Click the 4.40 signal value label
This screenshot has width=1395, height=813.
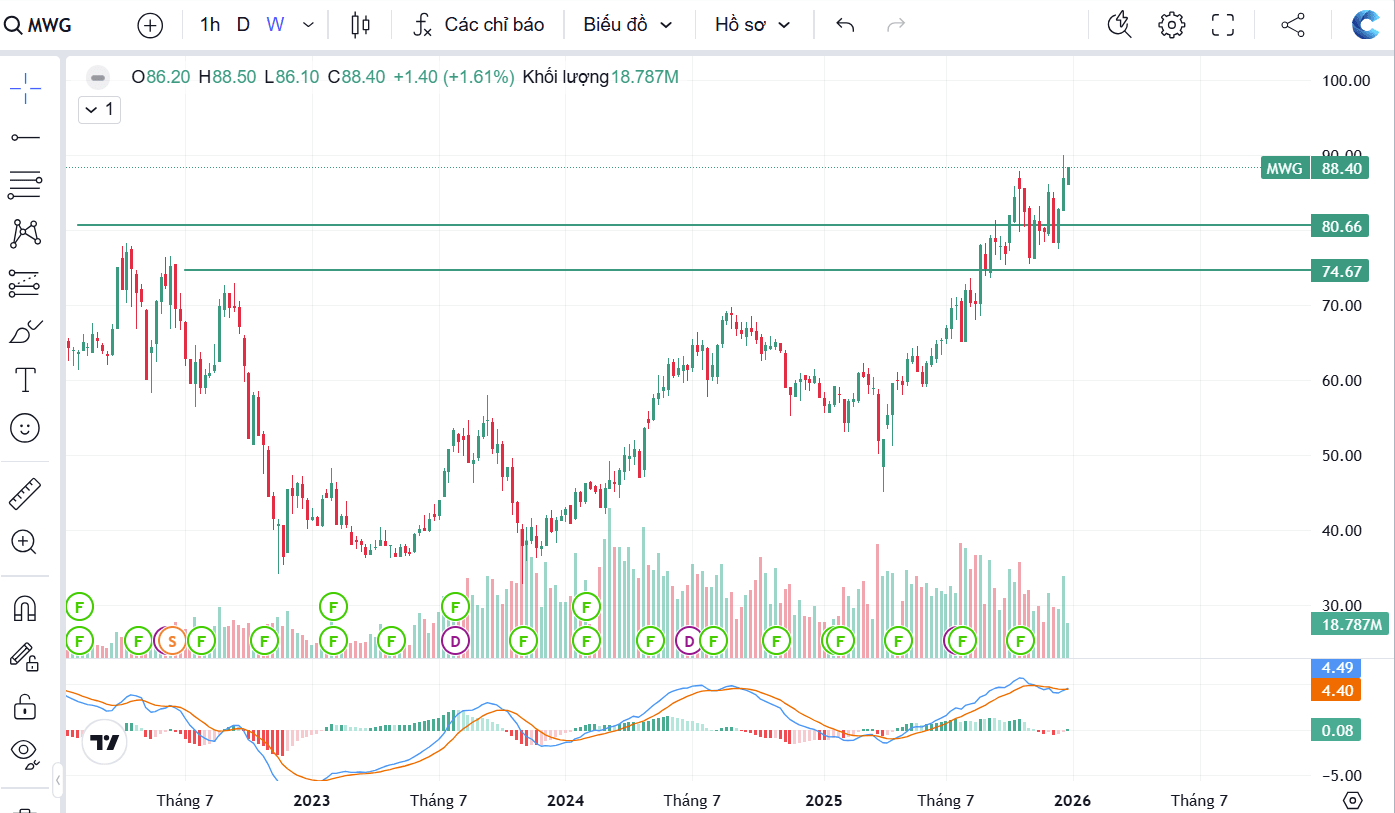click(x=1337, y=690)
